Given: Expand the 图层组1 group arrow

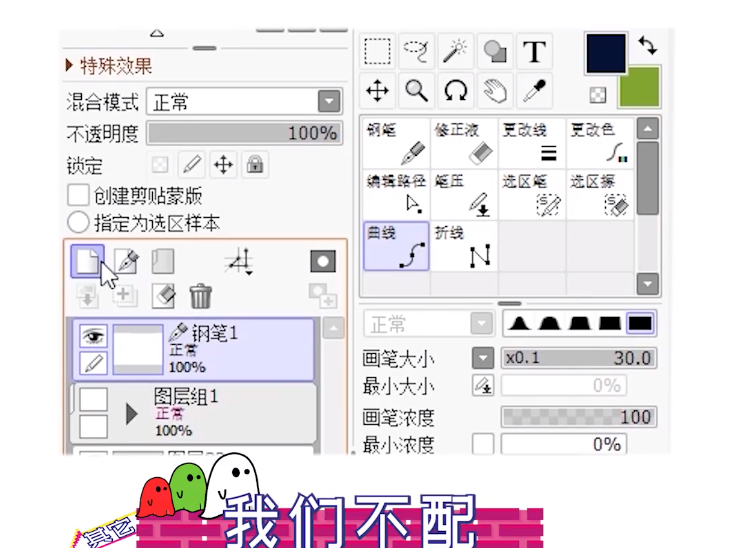Looking at the screenshot, I should (x=131, y=414).
